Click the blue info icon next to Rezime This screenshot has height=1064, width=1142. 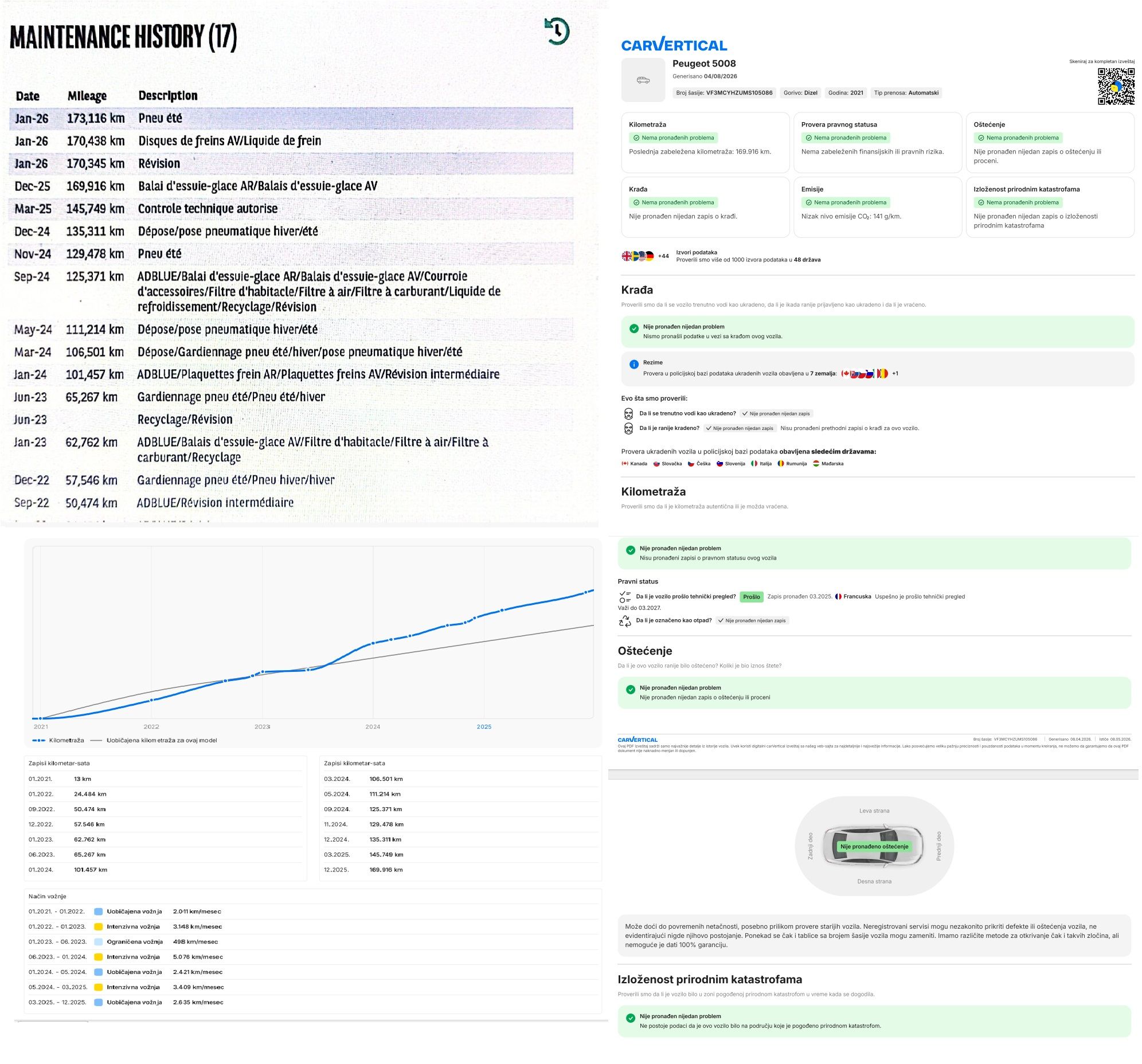click(633, 364)
